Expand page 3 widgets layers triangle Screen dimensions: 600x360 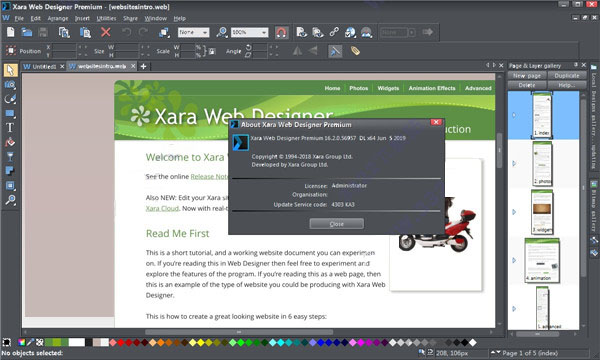(514, 212)
